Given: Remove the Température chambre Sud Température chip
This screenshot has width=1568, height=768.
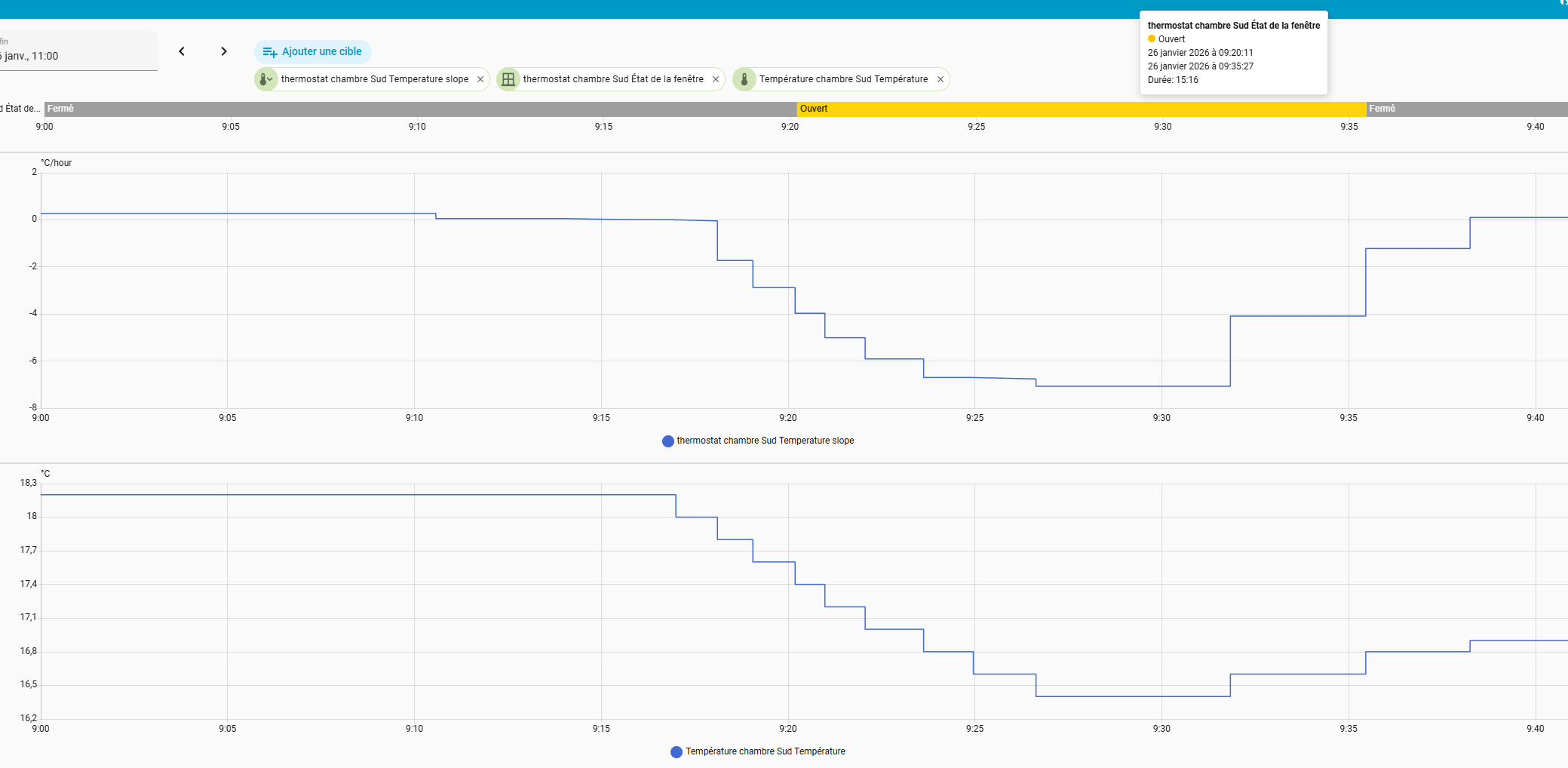Looking at the screenshot, I should pos(940,79).
